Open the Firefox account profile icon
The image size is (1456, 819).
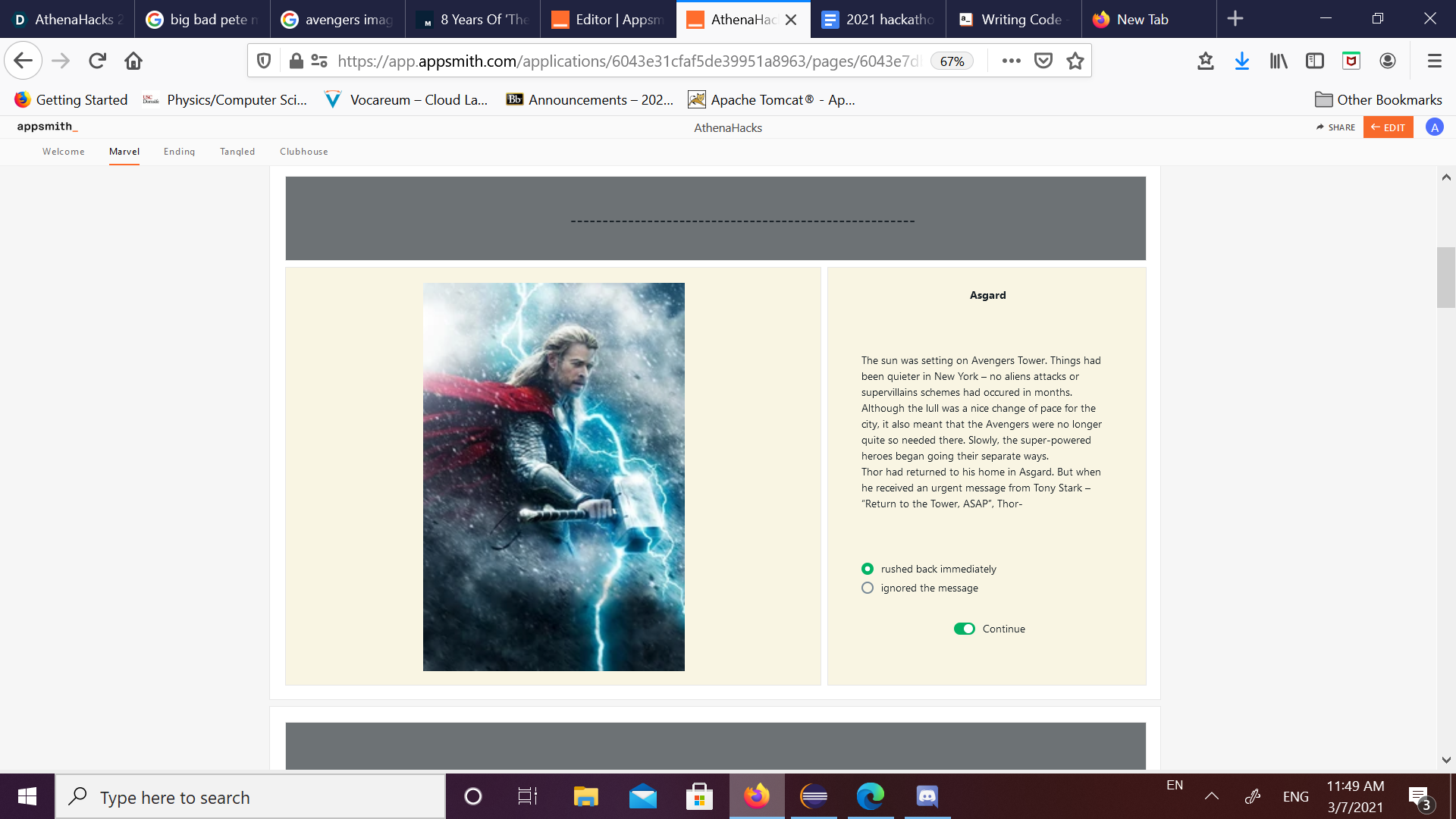point(1387,61)
